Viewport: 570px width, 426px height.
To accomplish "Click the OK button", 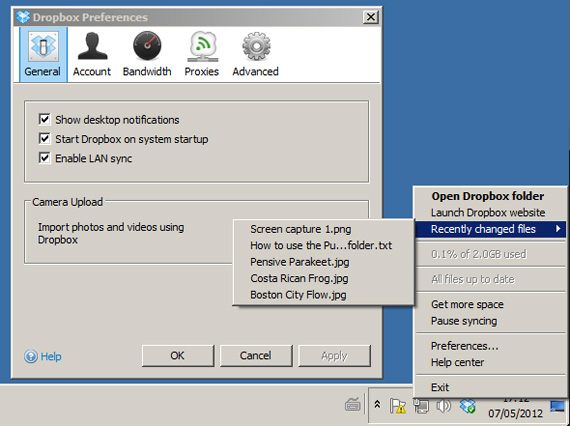I will click(178, 355).
